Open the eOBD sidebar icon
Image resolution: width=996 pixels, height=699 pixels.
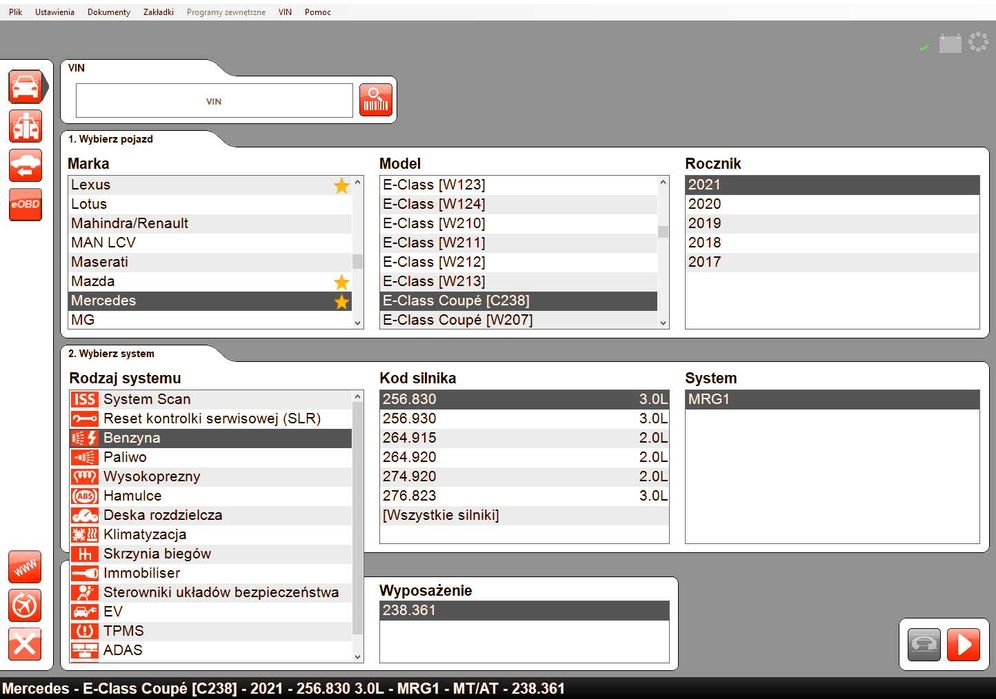[x=25, y=205]
